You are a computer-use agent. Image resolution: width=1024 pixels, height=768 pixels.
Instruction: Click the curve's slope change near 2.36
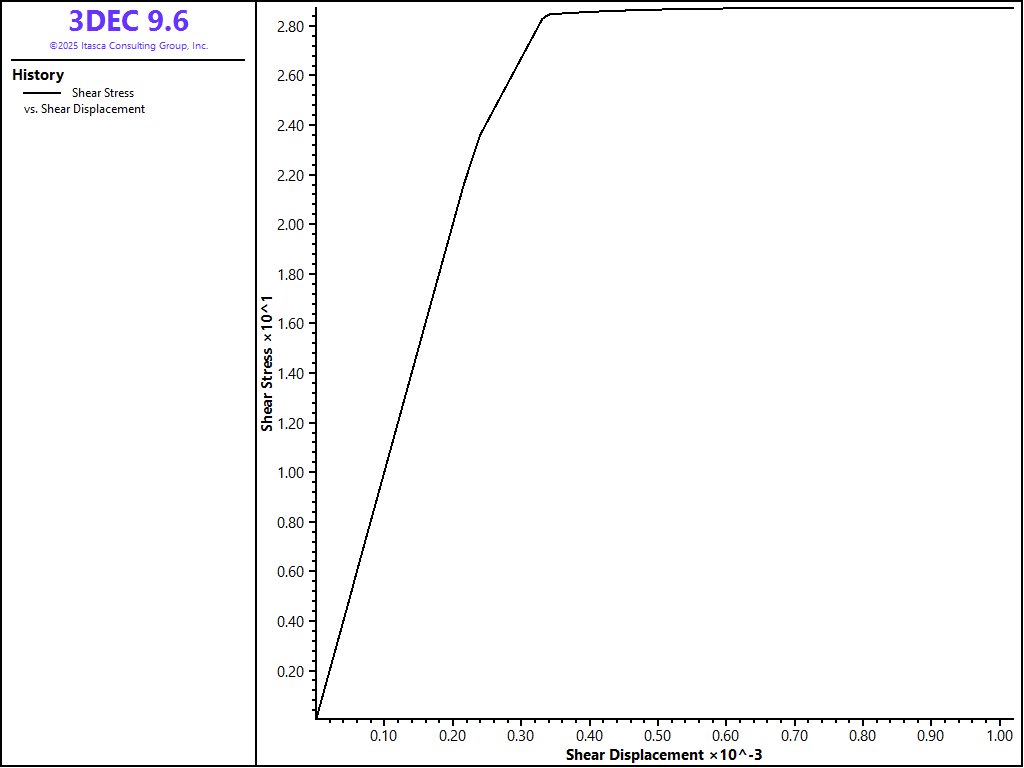click(x=480, y=134)
